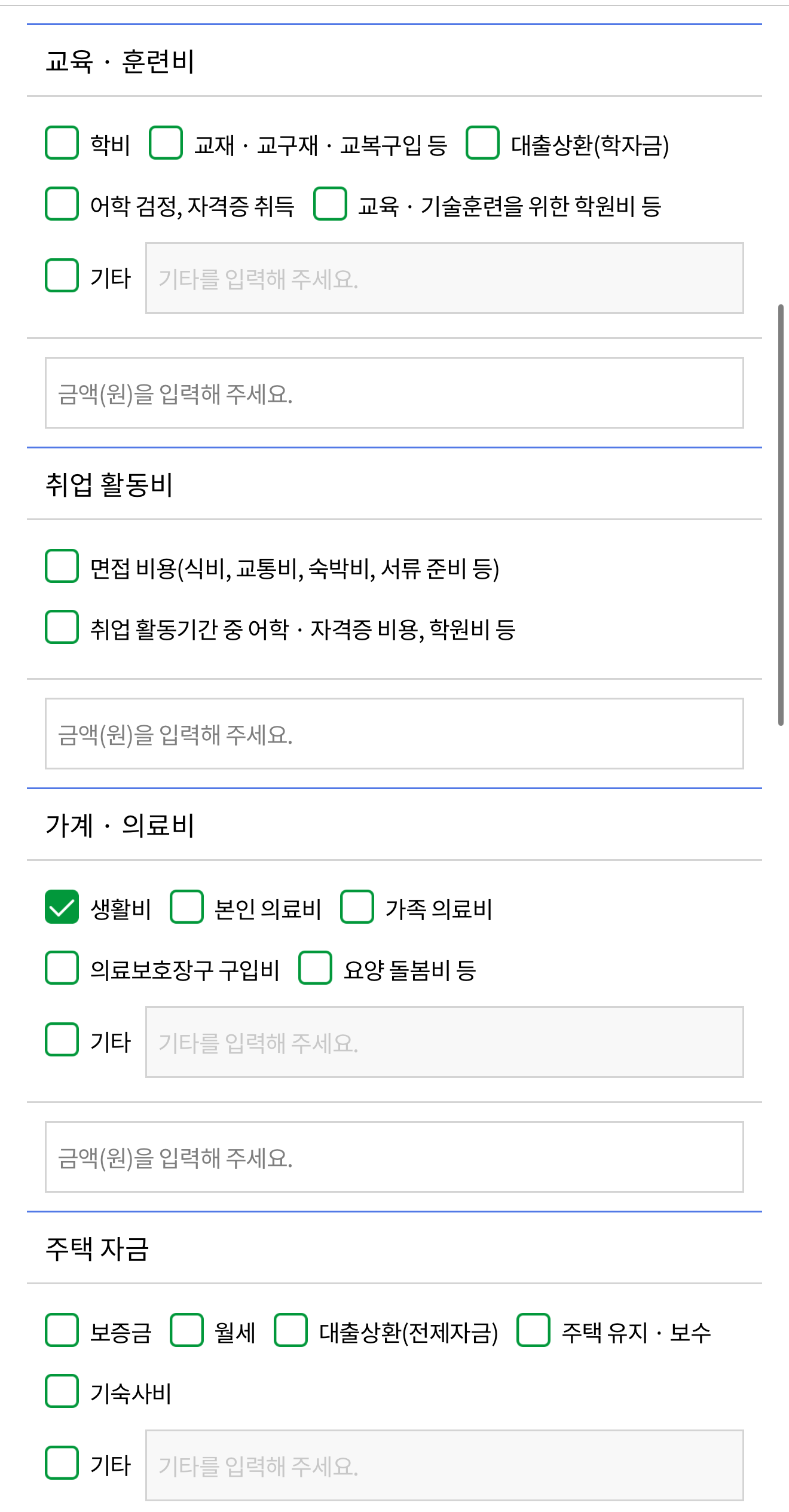Image resolution: width=789 pixels, height=1512 pixels.
Task: Select 교재·교구재·교복구입 등 option
Action: pyautogui.click(x=167, y=144)
